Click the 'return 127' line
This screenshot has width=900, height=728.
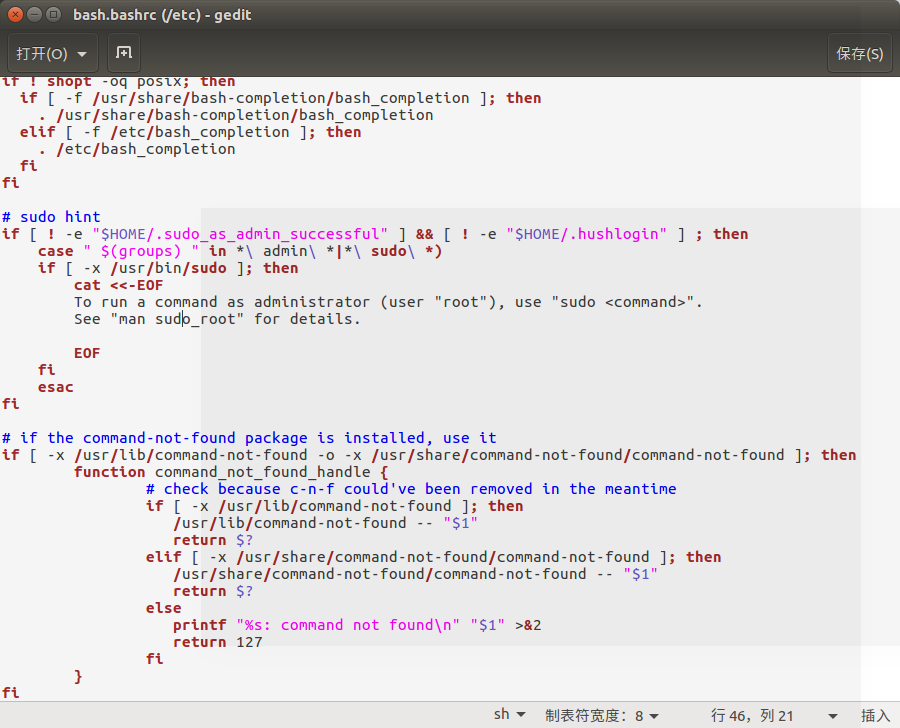click(x=218, y=642)
